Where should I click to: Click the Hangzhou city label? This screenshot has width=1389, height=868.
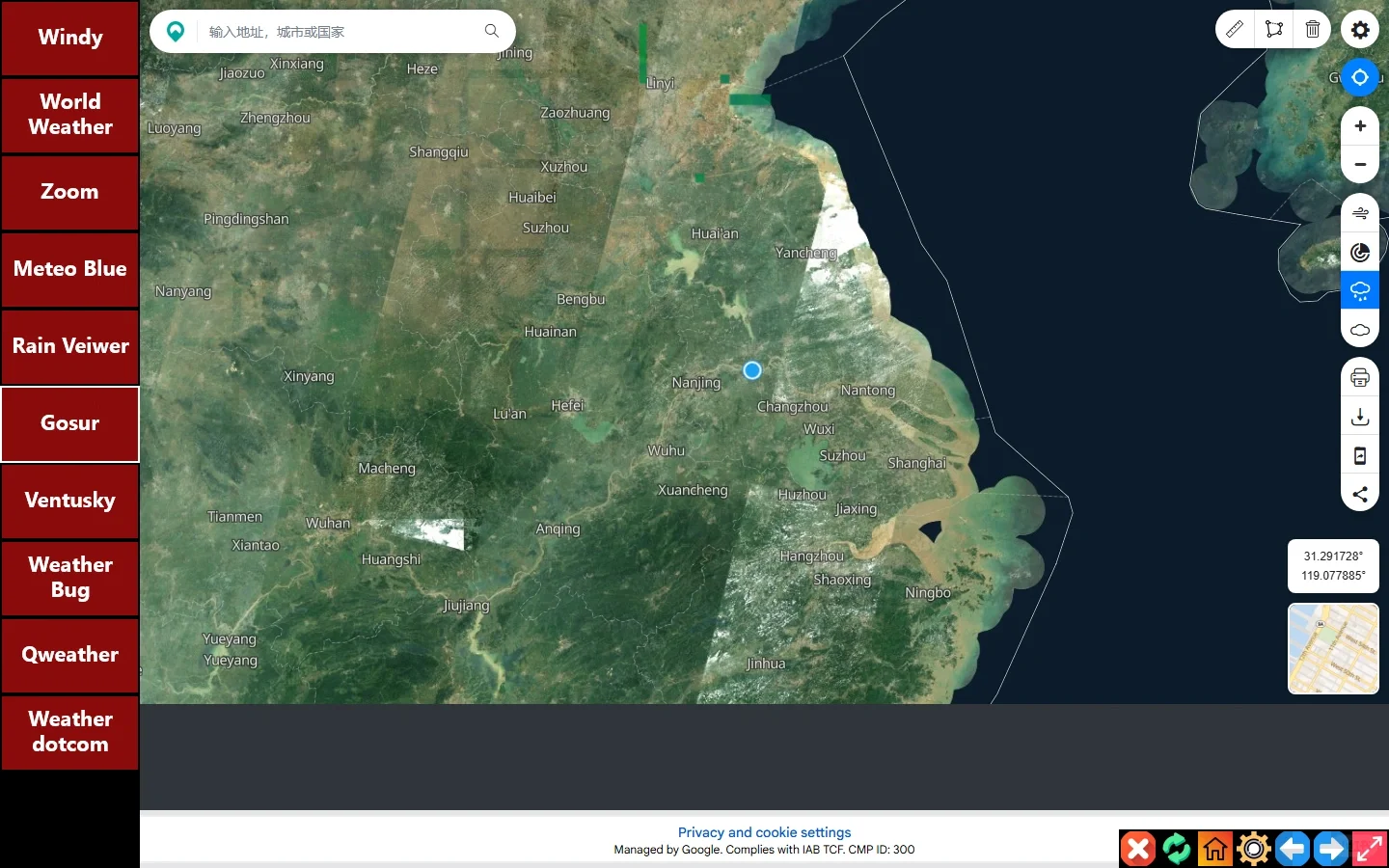pos(812,556)
